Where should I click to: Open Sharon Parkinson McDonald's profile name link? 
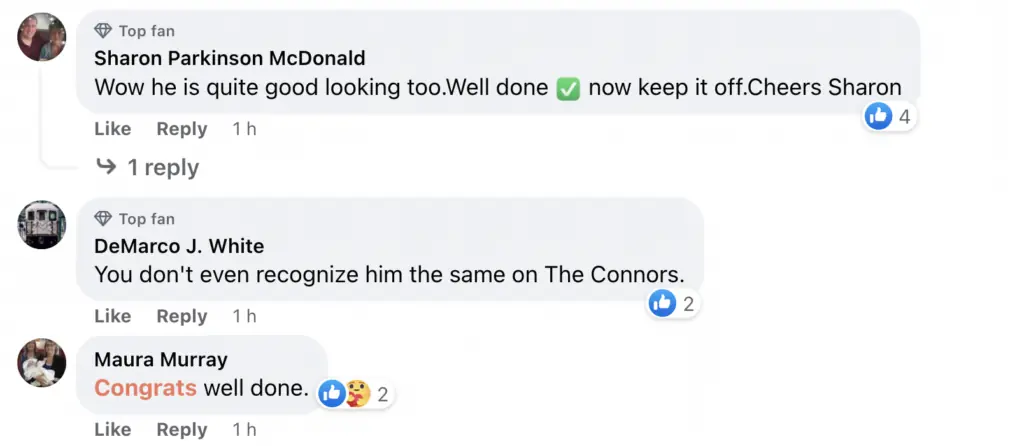229,58
